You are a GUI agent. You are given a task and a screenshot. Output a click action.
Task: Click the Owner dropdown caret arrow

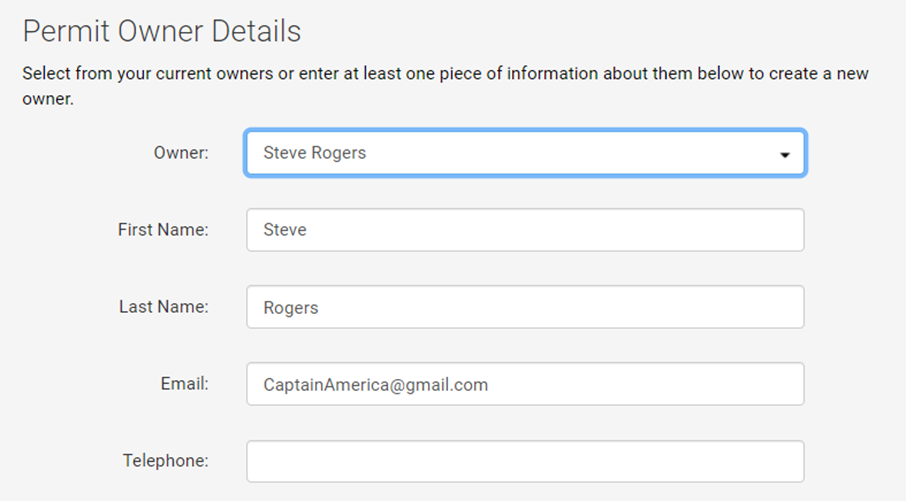click(x=784, y=154)
